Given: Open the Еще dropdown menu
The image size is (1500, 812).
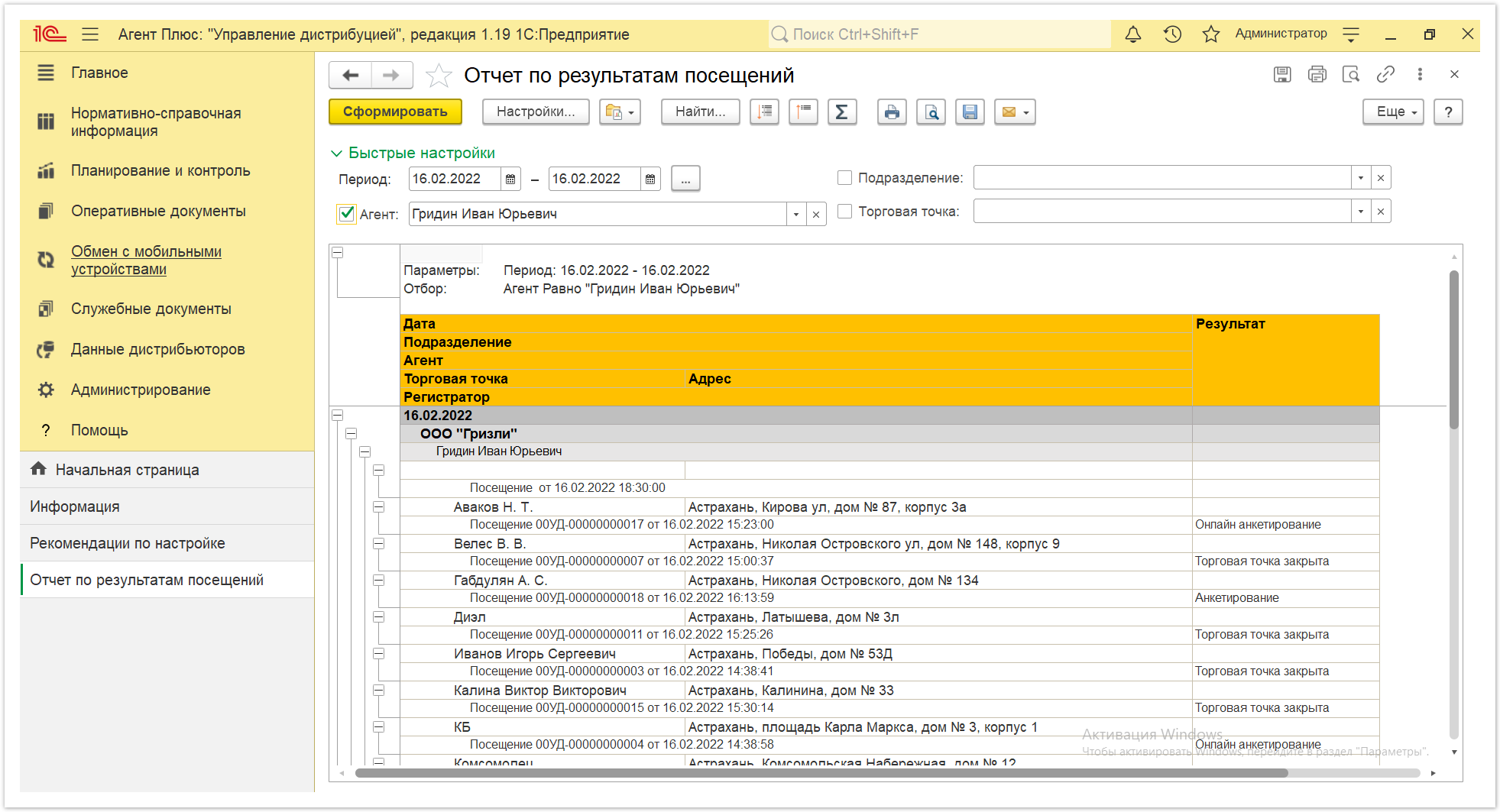Looking at the screenshot, I should (x=1393, y=112).
